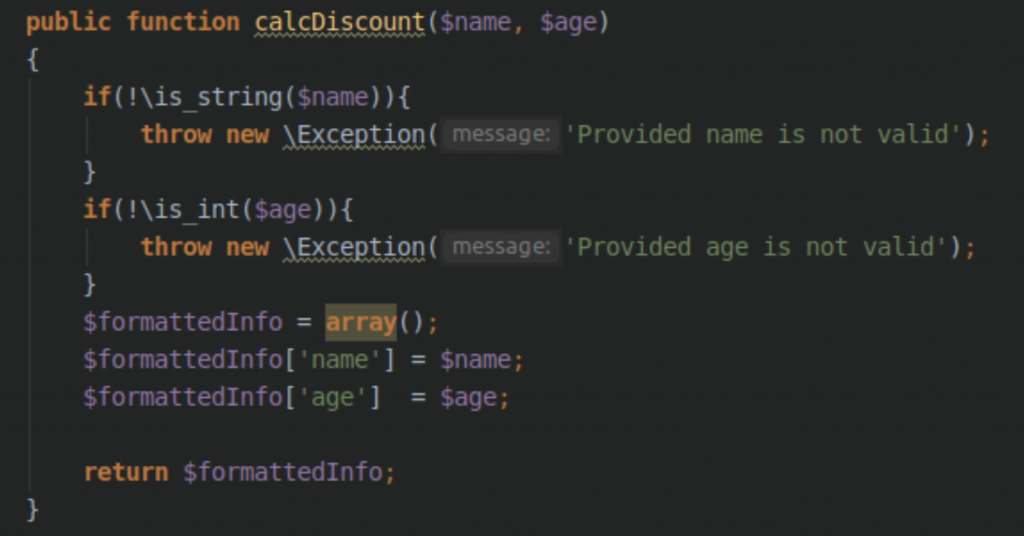Click the 'function' keyword

coord(184,22)
